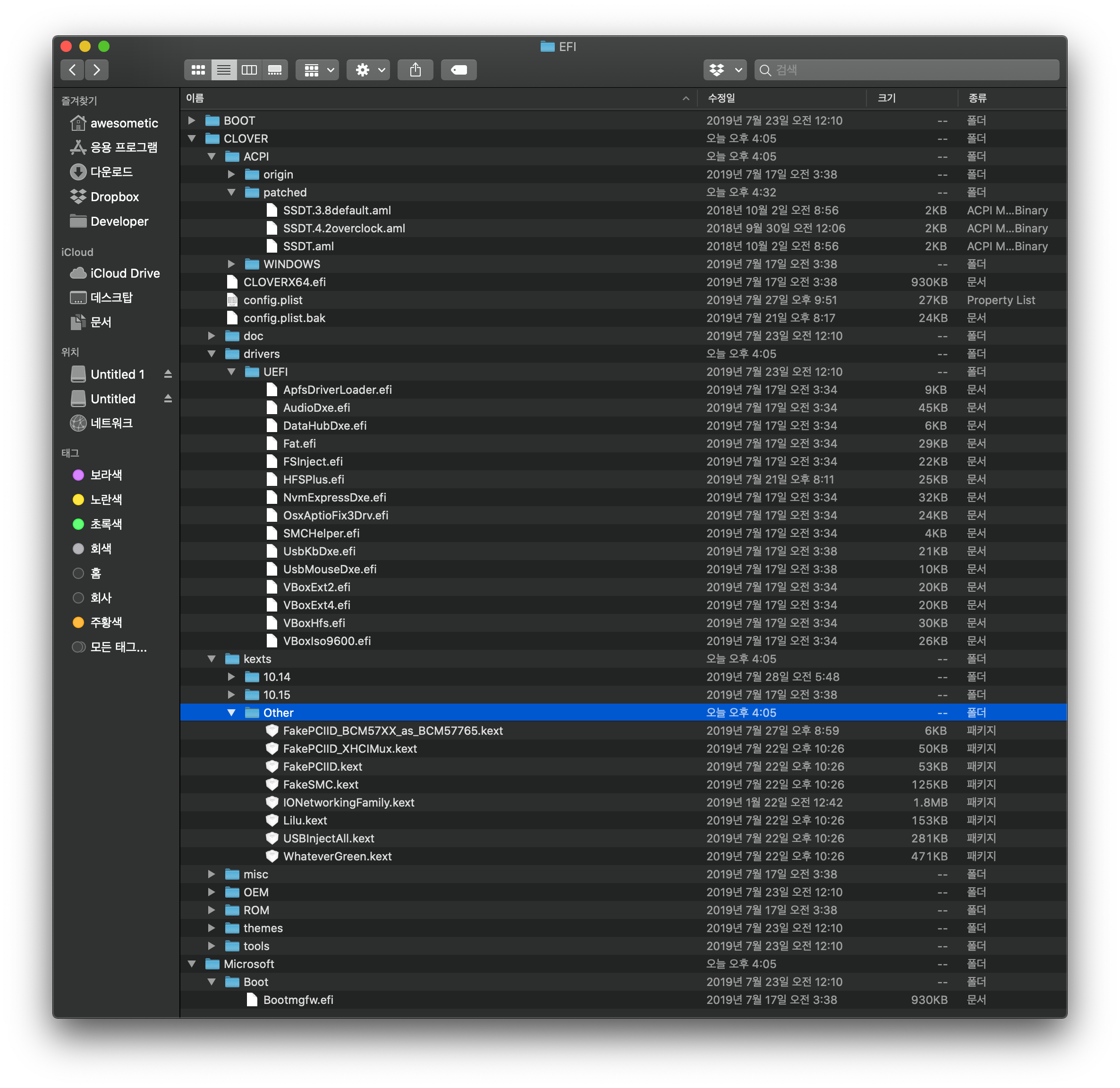Open the group-by arrangement dropdown
This screenshot has height=1088, width=1120.
point(318,70)
